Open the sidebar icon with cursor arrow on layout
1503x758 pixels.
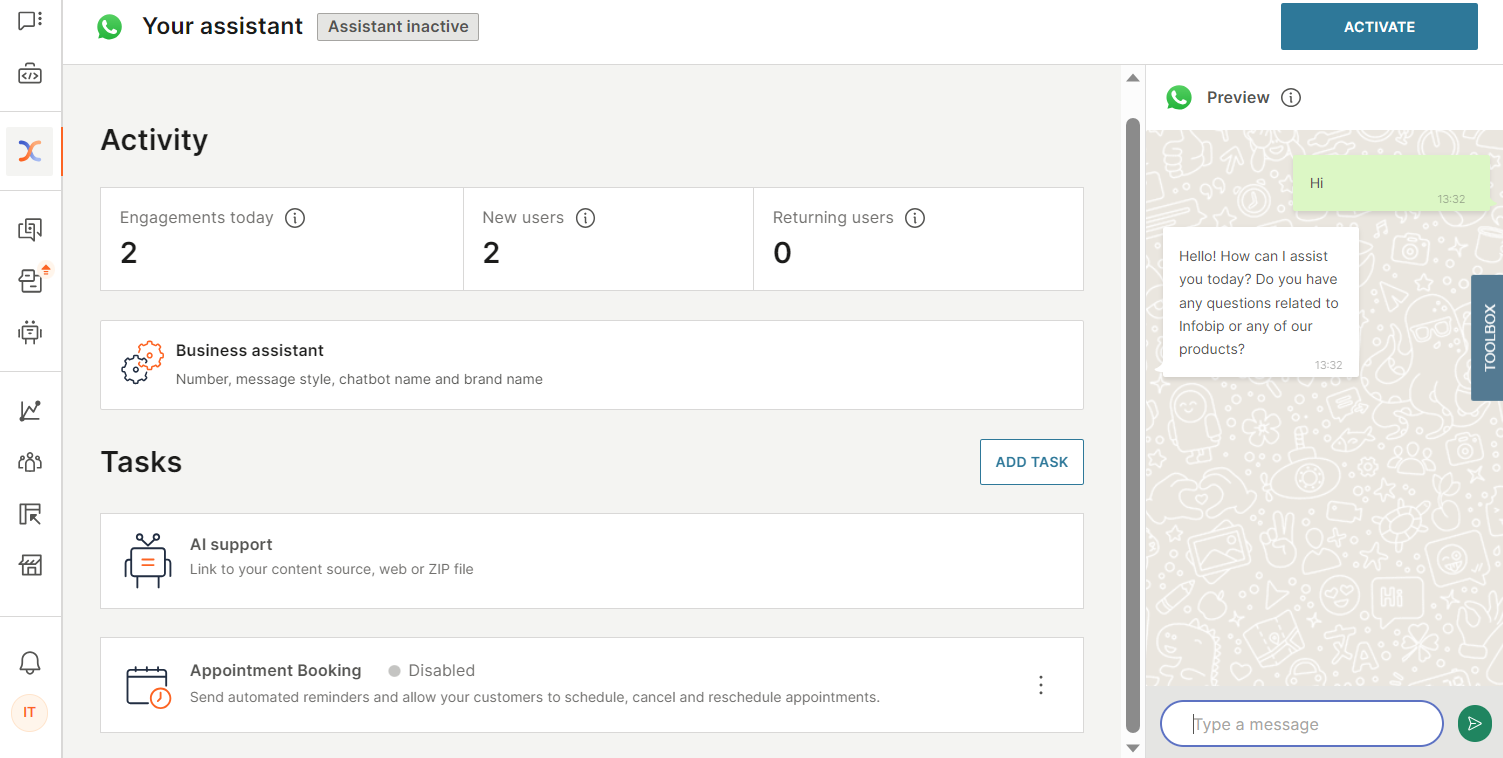[x=30, y=514]
